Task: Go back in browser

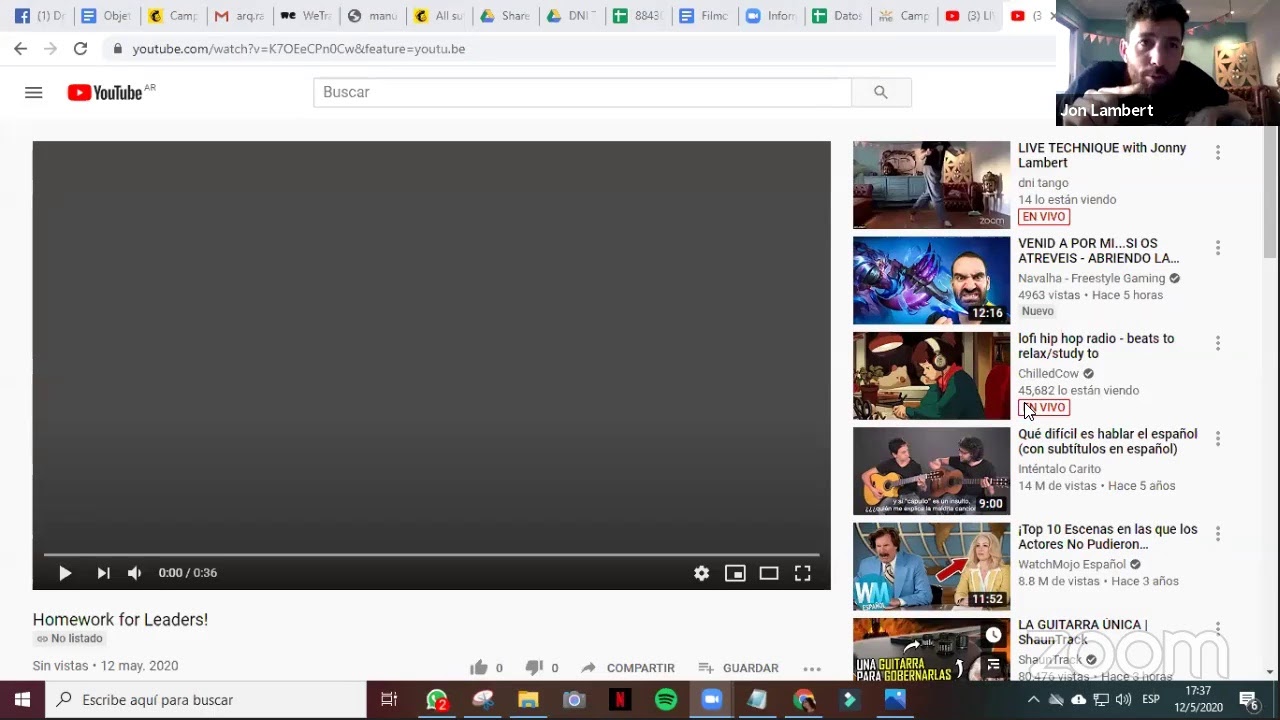Action: coord(20,48)
